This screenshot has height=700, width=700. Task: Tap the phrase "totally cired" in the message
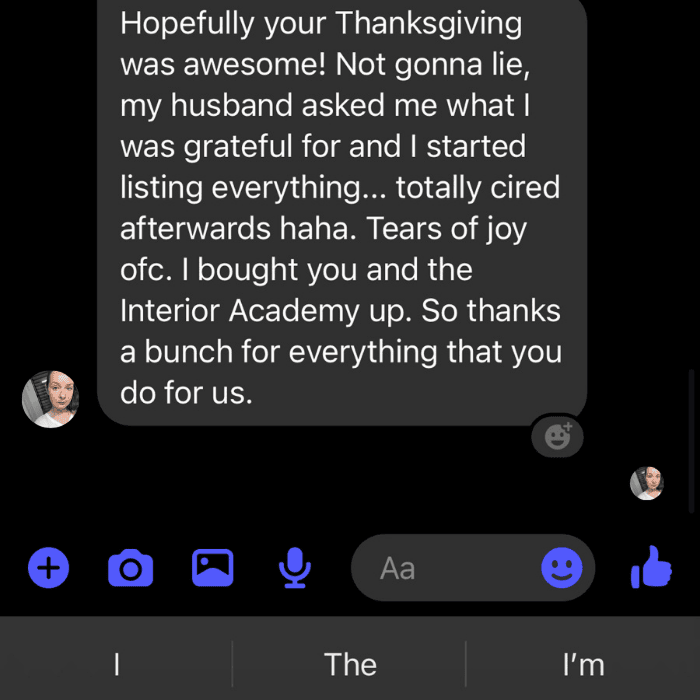[478, 188]
